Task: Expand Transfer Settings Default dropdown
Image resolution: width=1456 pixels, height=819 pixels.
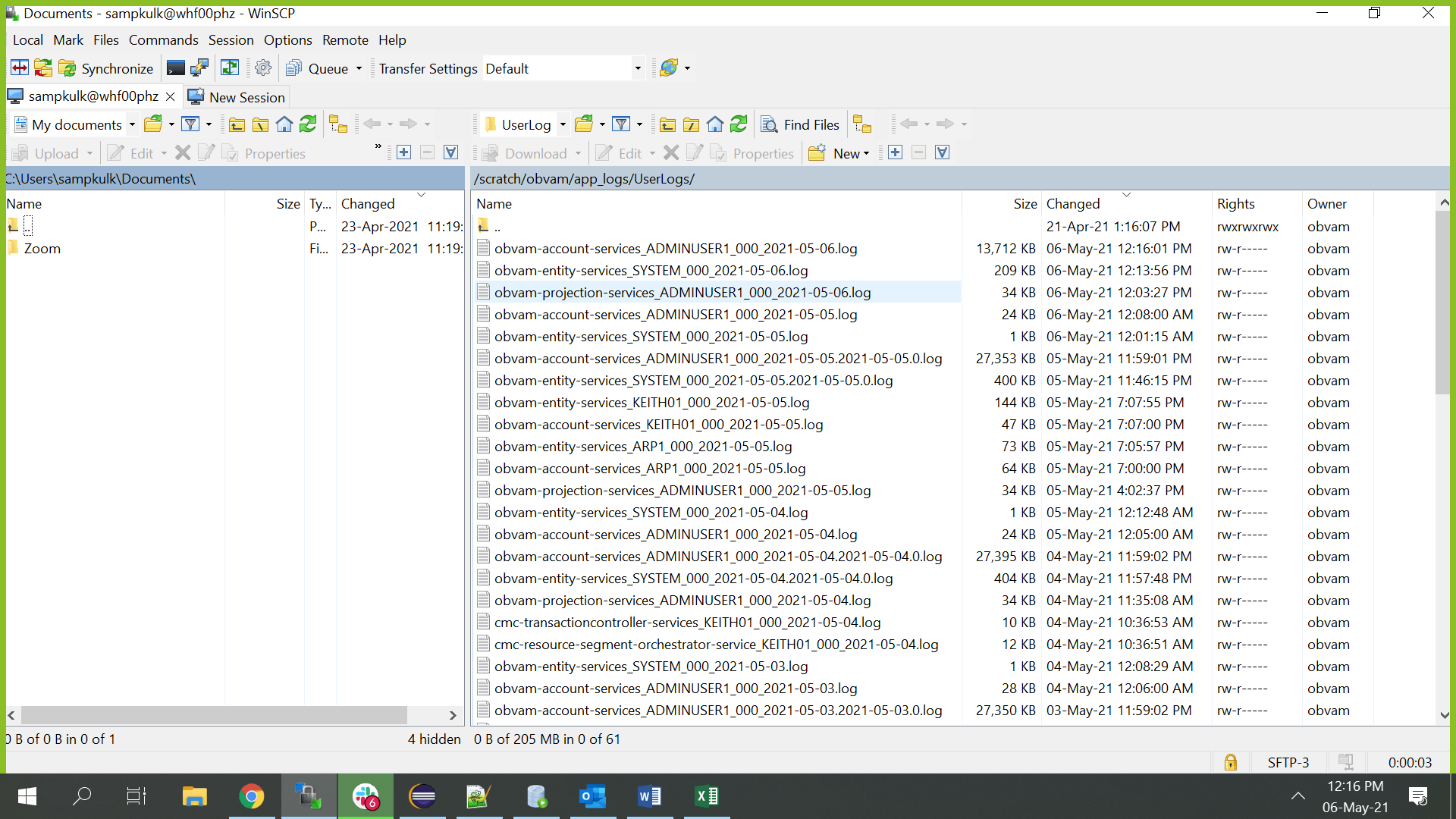Action: pyautogui.click(x=638, y=68)
